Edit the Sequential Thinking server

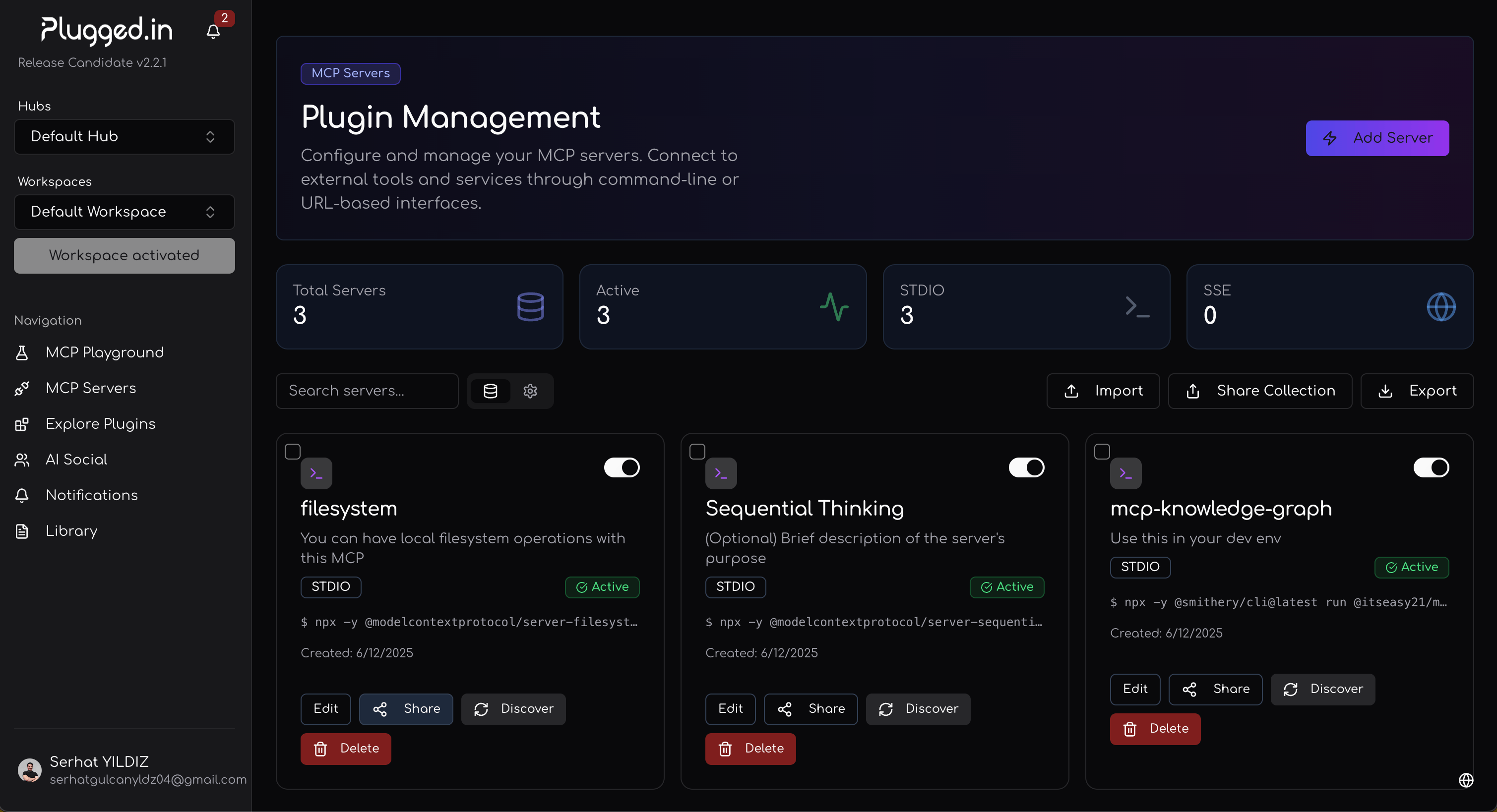tap(731, 709)
